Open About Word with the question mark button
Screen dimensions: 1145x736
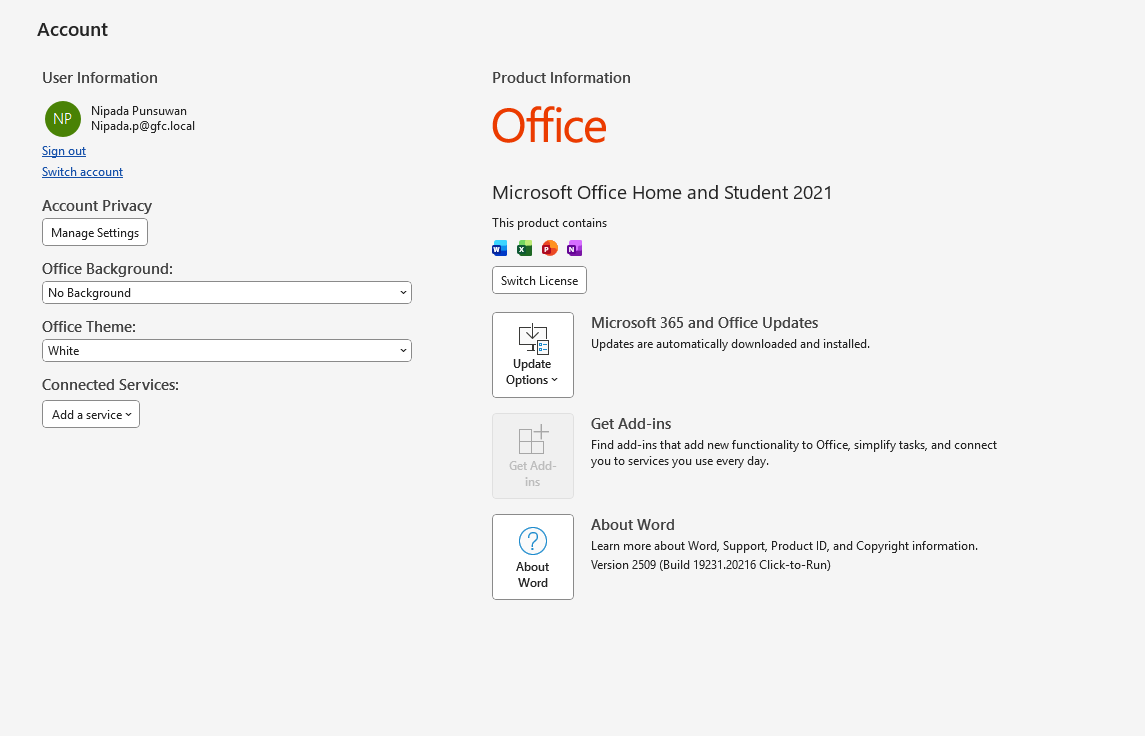[532, 557]
